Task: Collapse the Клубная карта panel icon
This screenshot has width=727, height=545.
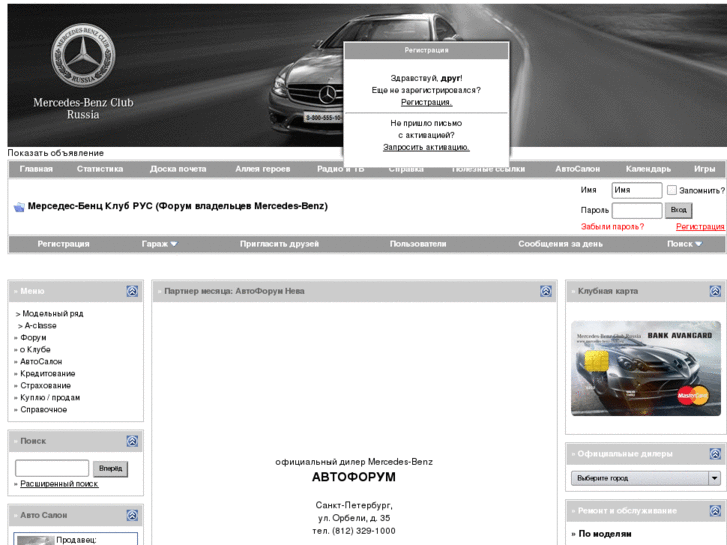Action: pyautogui.click(x=715, y=291)
